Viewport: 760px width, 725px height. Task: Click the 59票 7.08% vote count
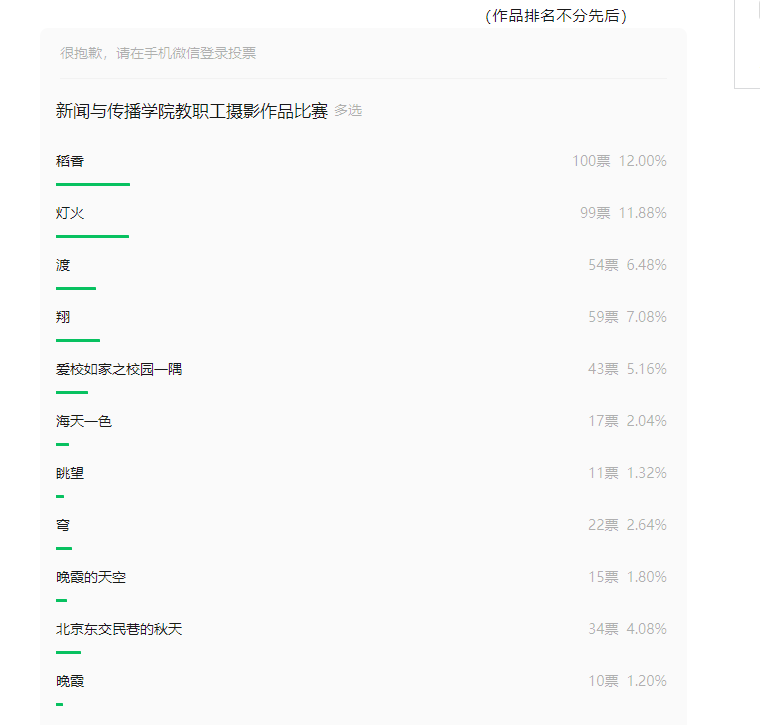tap(627, 317)
